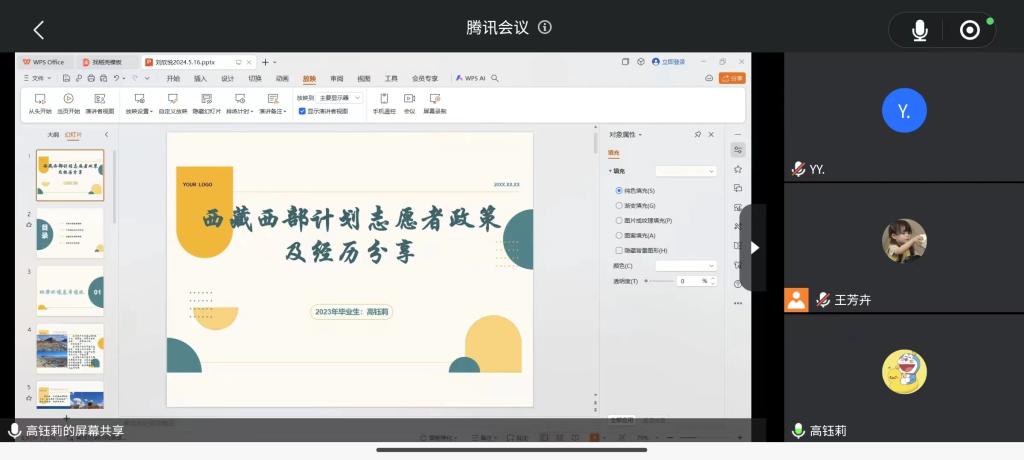This screenshot has width=1024, height=460.
Task: Switch to the 插入 ribbon tab
Action: coord(200,78)
